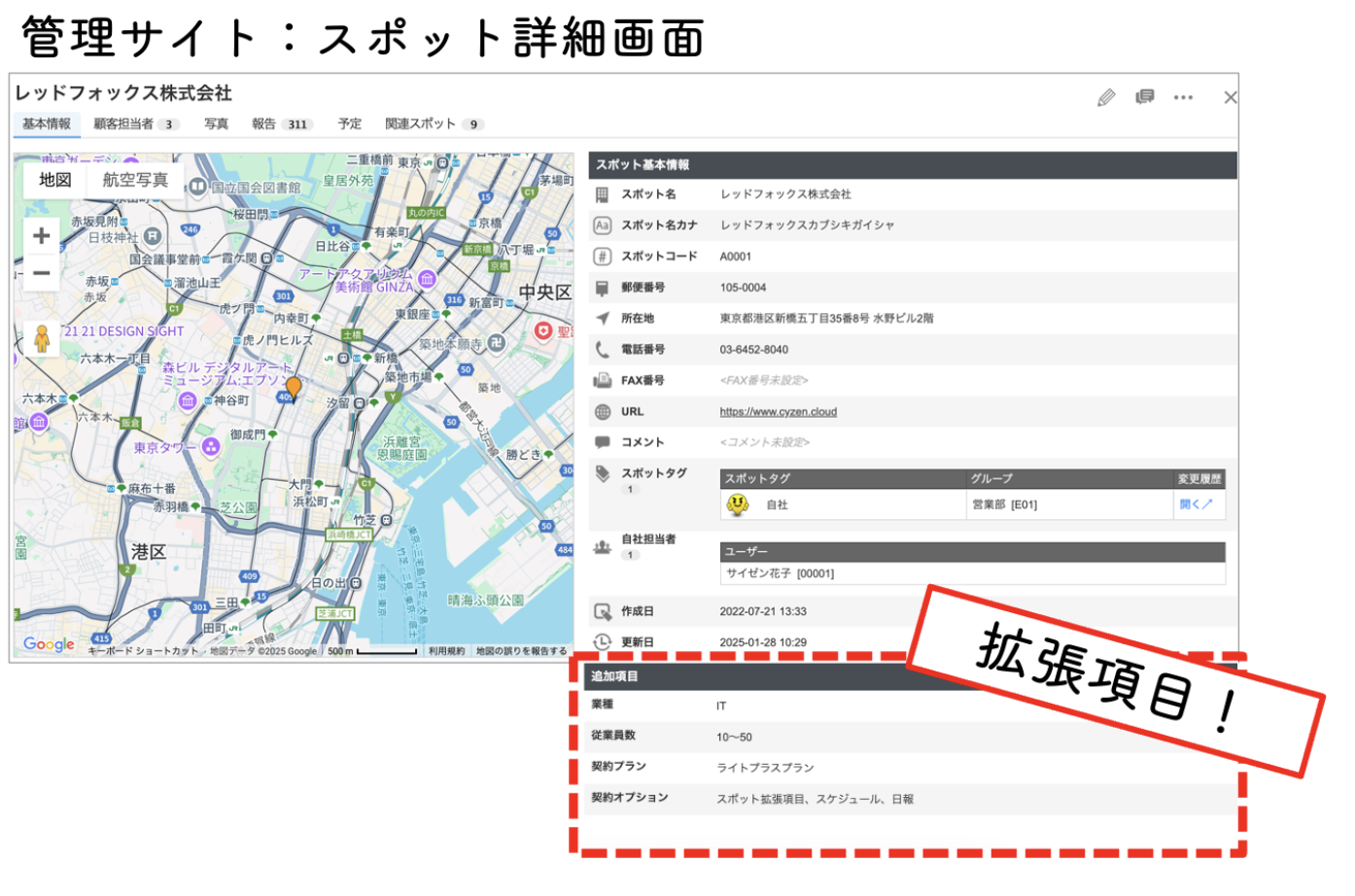Zoom in on the map

pos(41,236)
